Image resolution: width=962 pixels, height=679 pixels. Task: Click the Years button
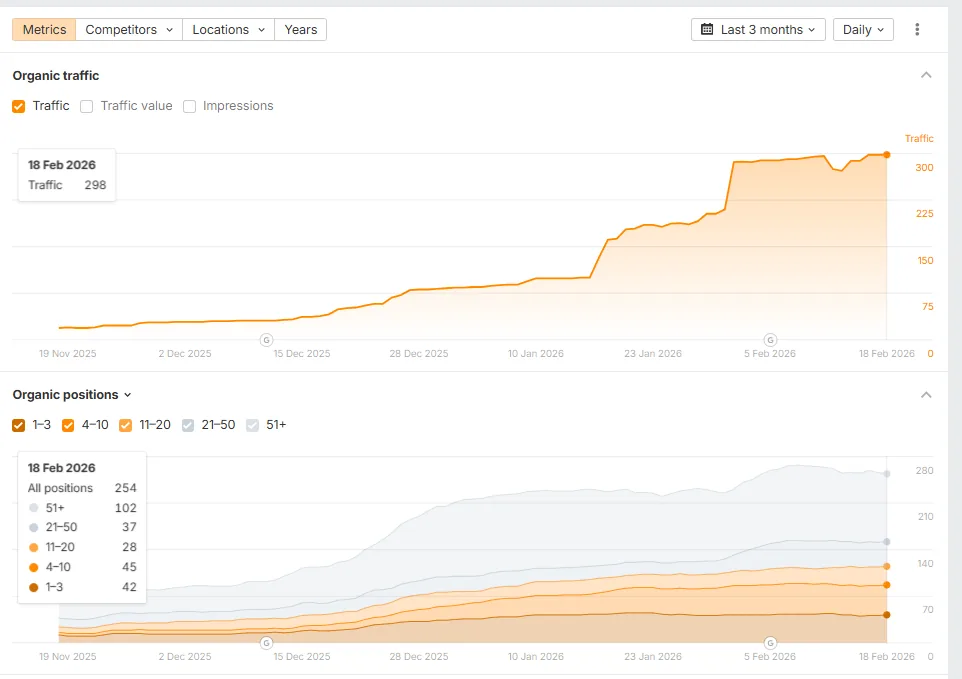click(x=300, y=29)
